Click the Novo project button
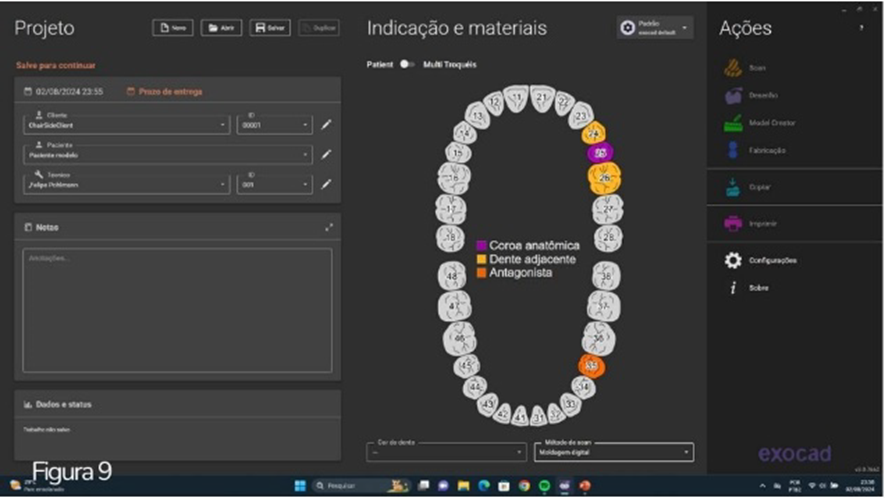This screenshot has width=885, height=498. pos(173,28)
